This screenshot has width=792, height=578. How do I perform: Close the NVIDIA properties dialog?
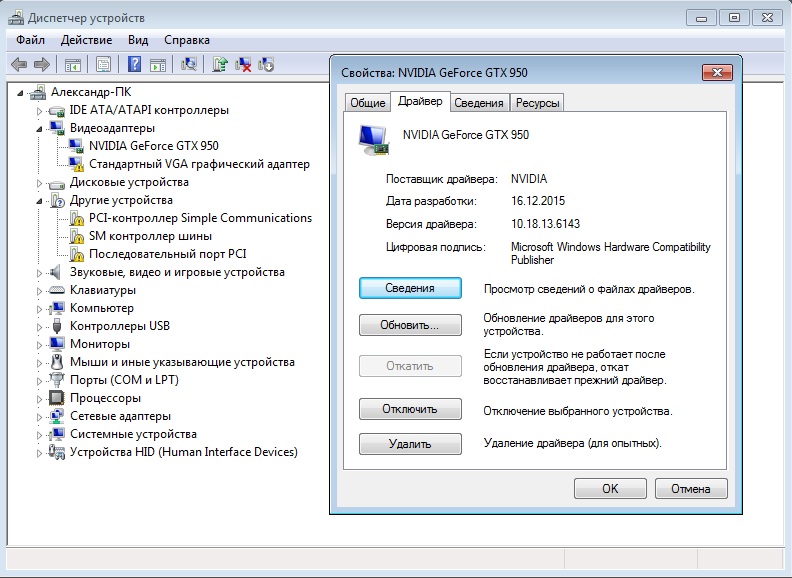point(717,73)
